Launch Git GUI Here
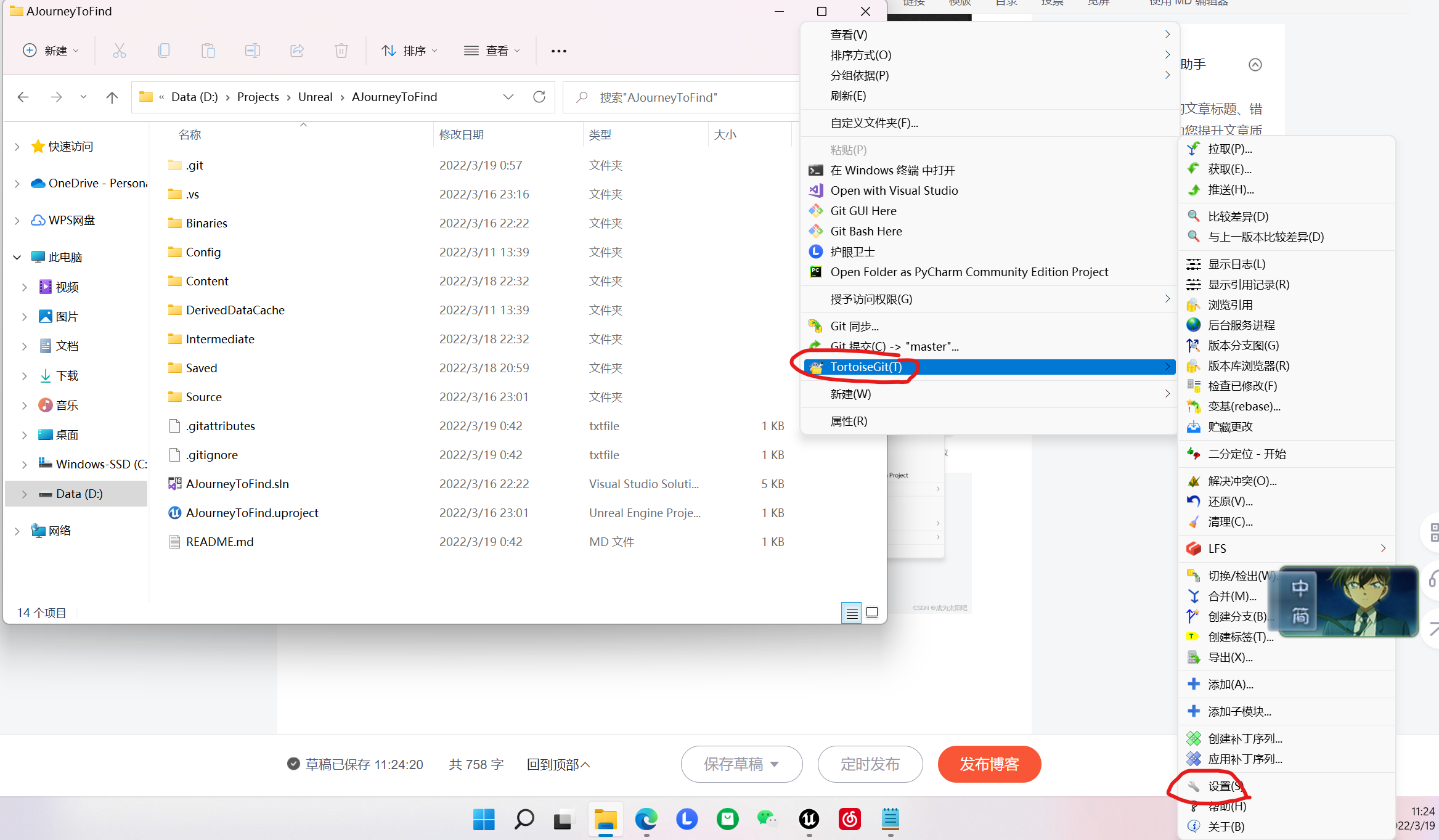 tap(863, 210)
